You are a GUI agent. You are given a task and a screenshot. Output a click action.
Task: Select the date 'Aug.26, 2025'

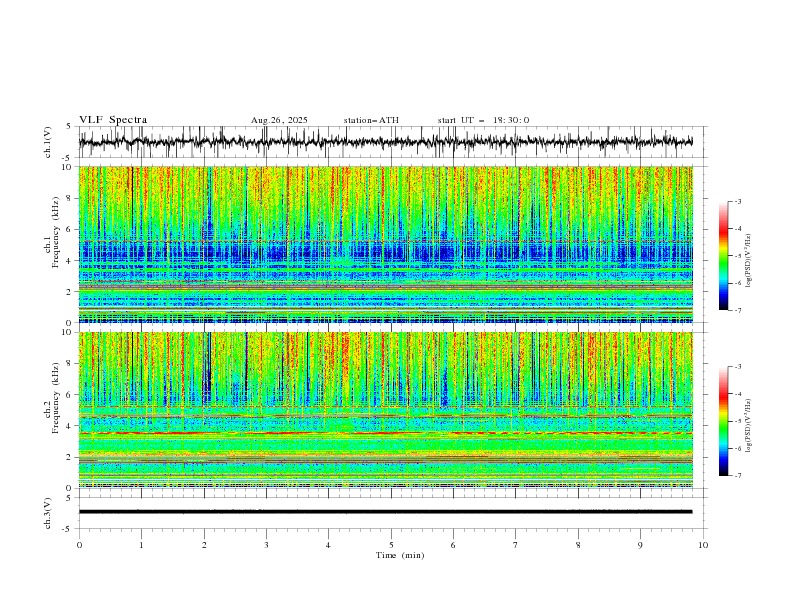(x=279, y=120)
